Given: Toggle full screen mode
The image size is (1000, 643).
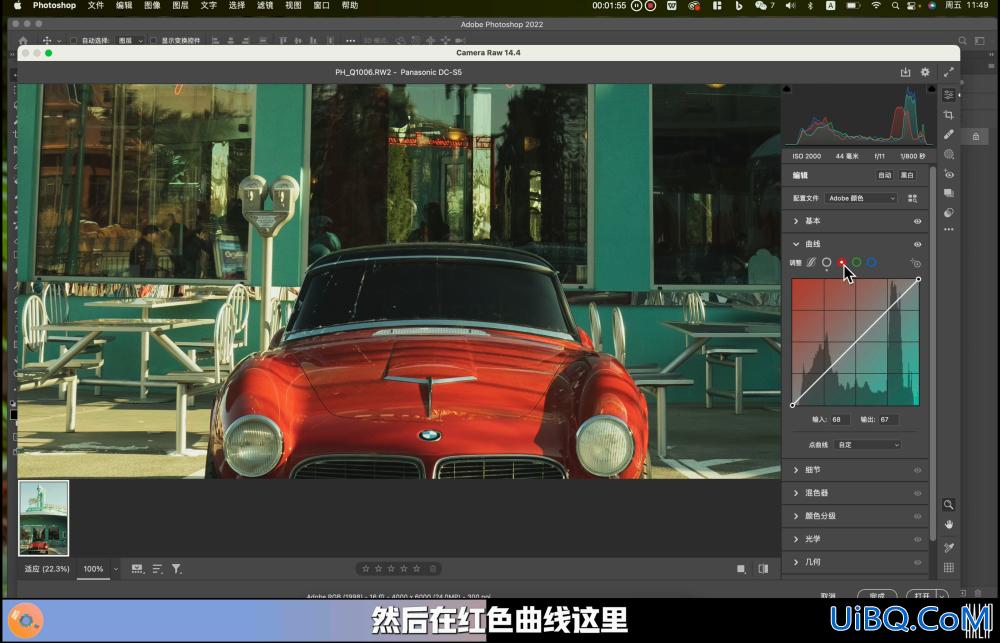Looking at the screenshot, I should coord(949,72).
